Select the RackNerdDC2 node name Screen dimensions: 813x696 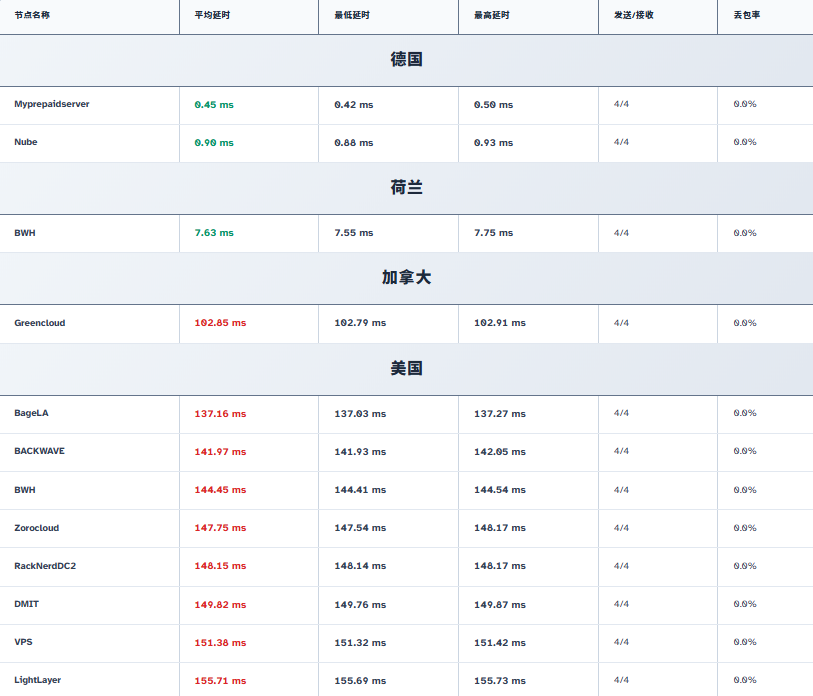45,566
